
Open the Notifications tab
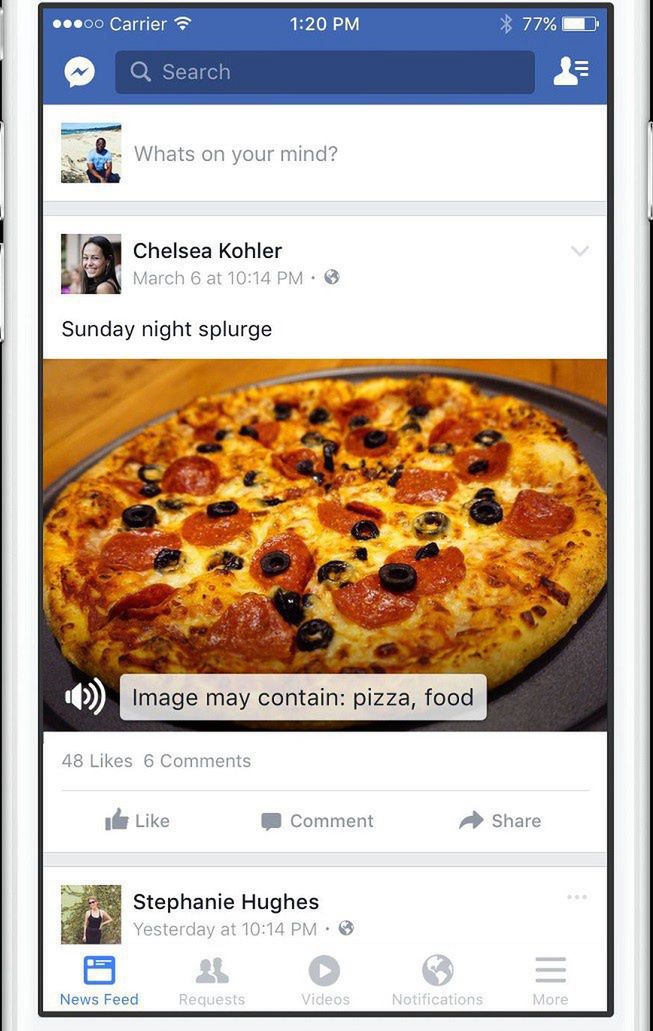(x=437, y=981)
